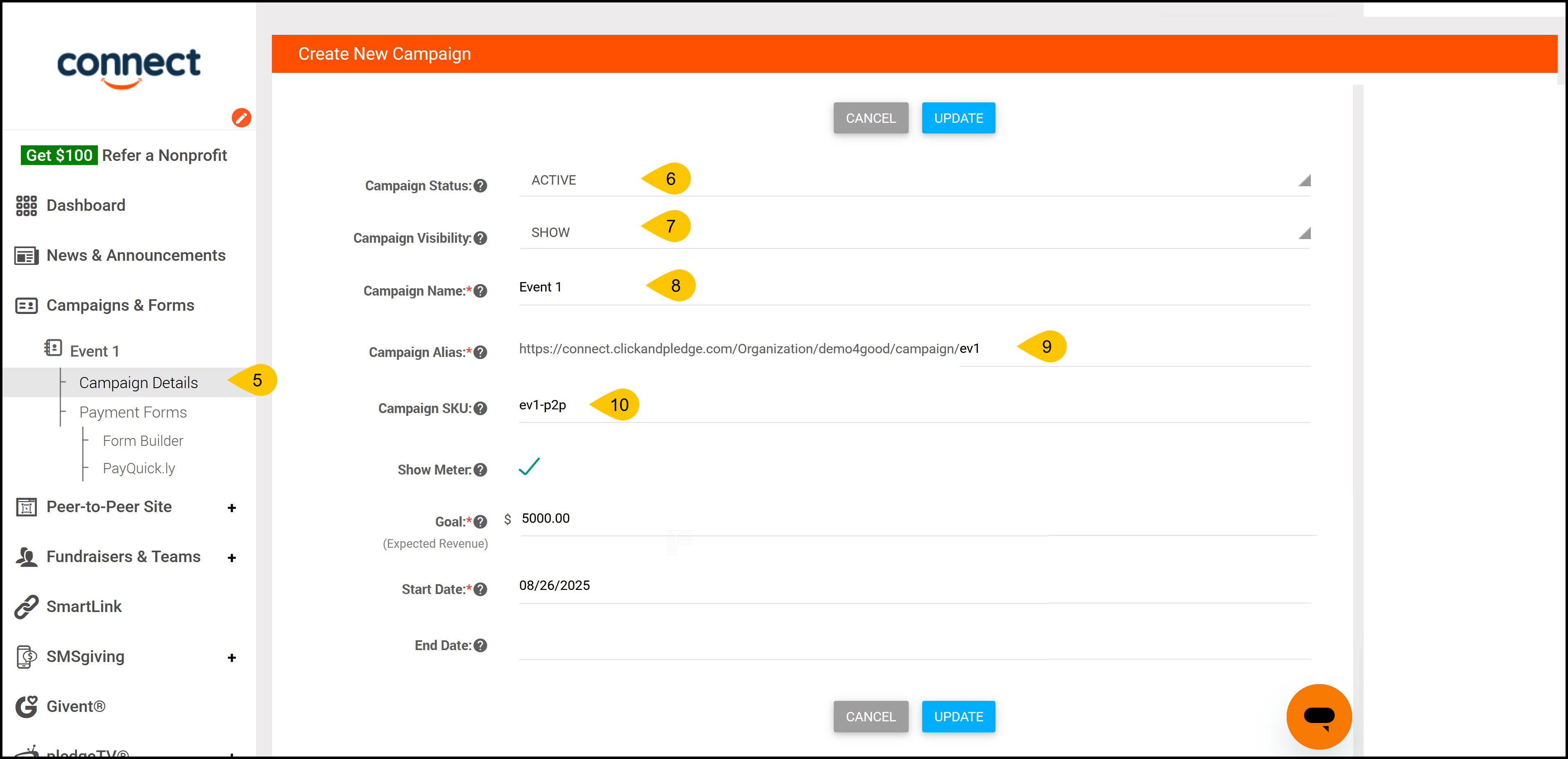This screenshot has height=759, width=1568.
Task: Select Form Builder tree item
Action: tap(143, 440)
